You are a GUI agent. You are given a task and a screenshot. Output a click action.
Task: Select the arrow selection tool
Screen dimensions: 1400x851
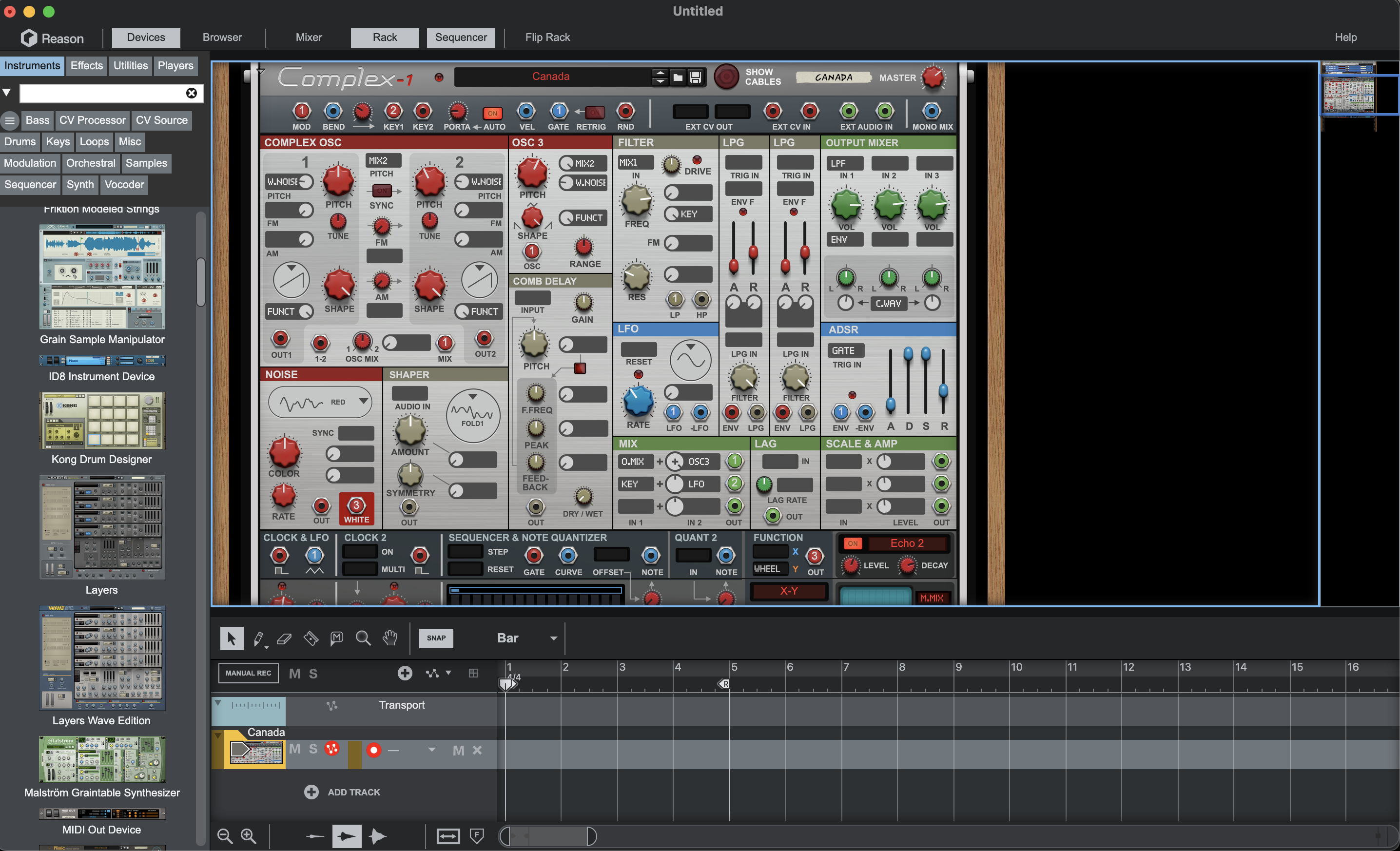(232, 638)
